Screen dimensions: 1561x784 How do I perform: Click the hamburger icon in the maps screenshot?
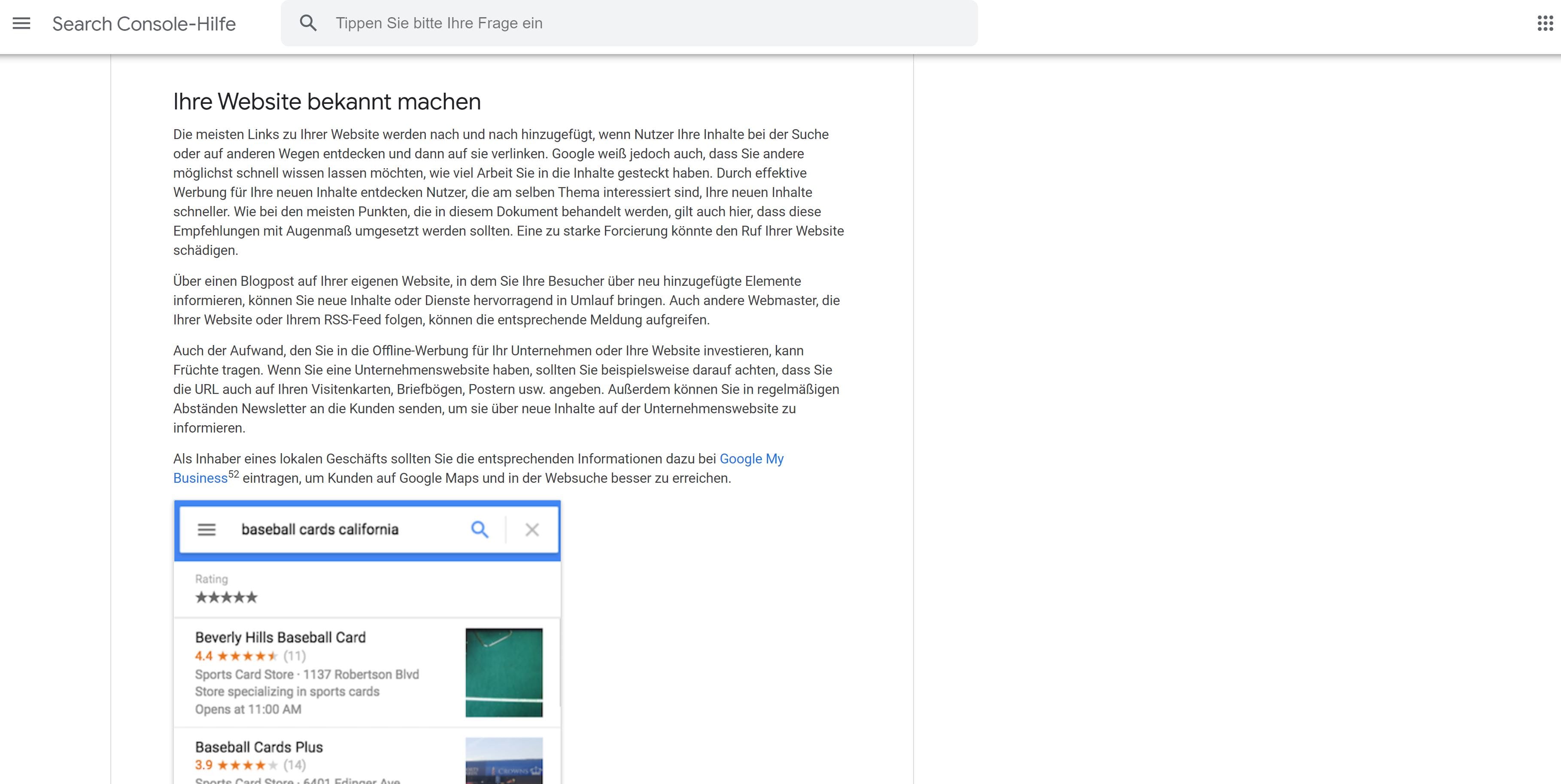pyautogui.click(x=207, y=530)
